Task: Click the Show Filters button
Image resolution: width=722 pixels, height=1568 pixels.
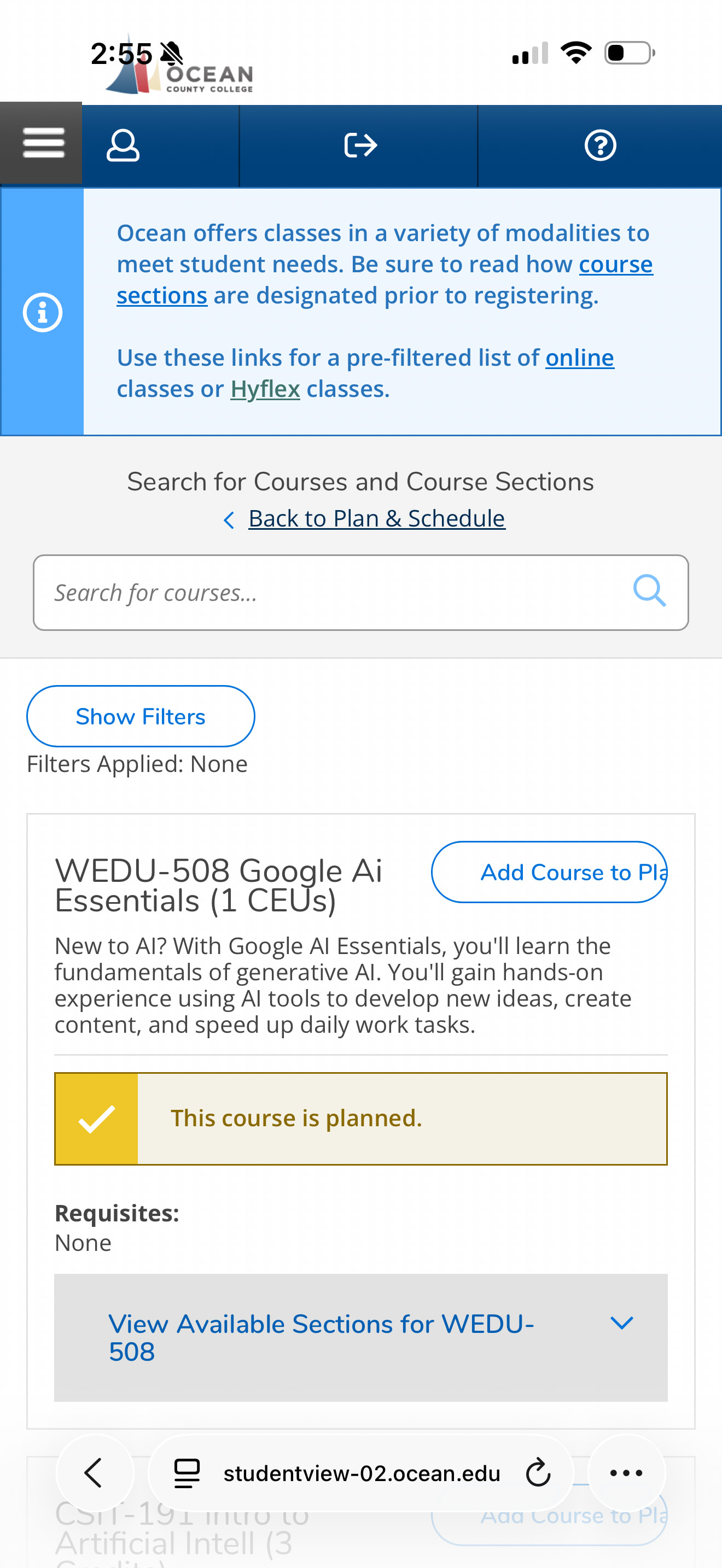Action: [x=141, y=716]
